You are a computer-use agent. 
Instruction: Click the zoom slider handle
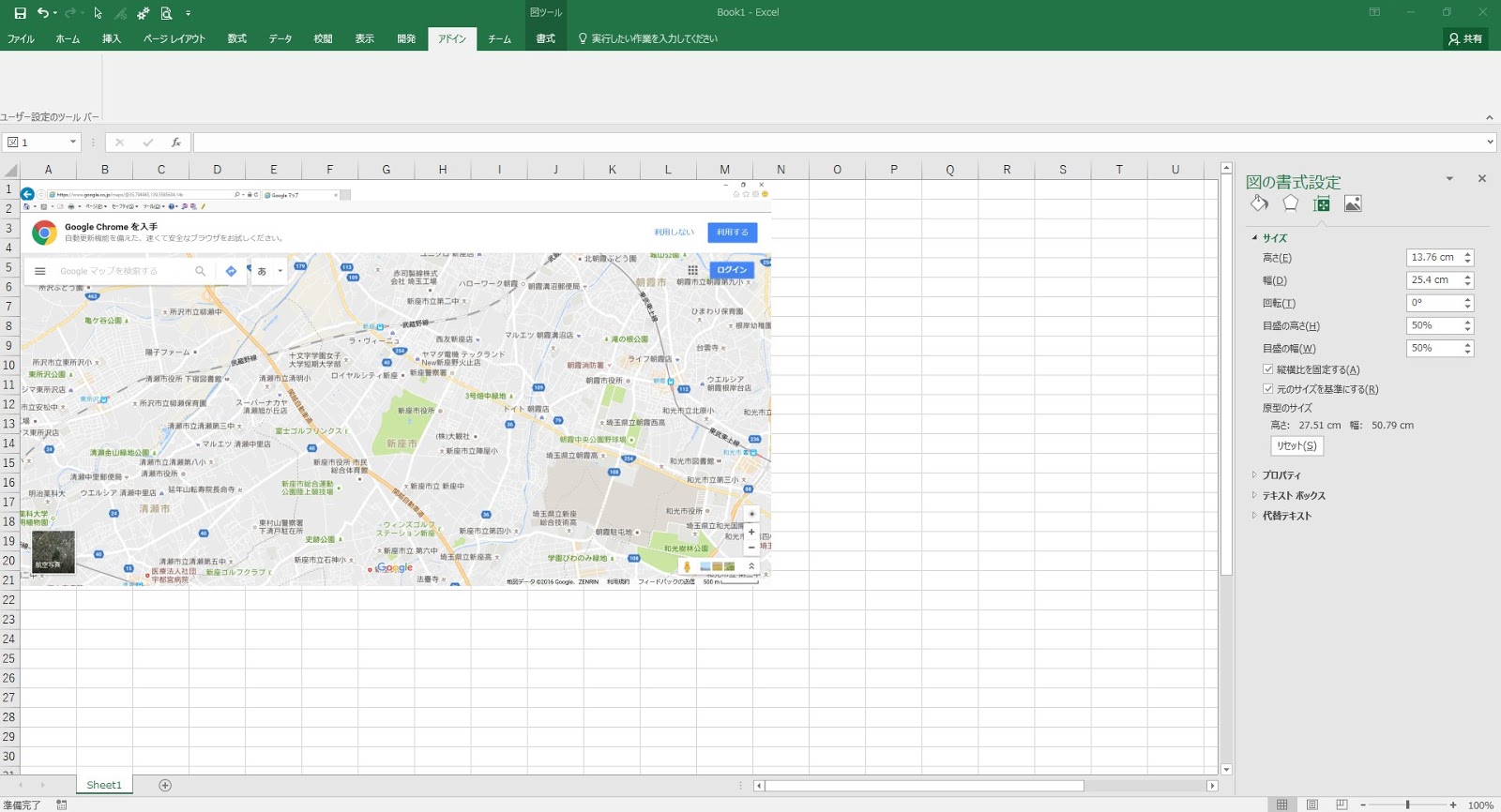click(1407, 804)
